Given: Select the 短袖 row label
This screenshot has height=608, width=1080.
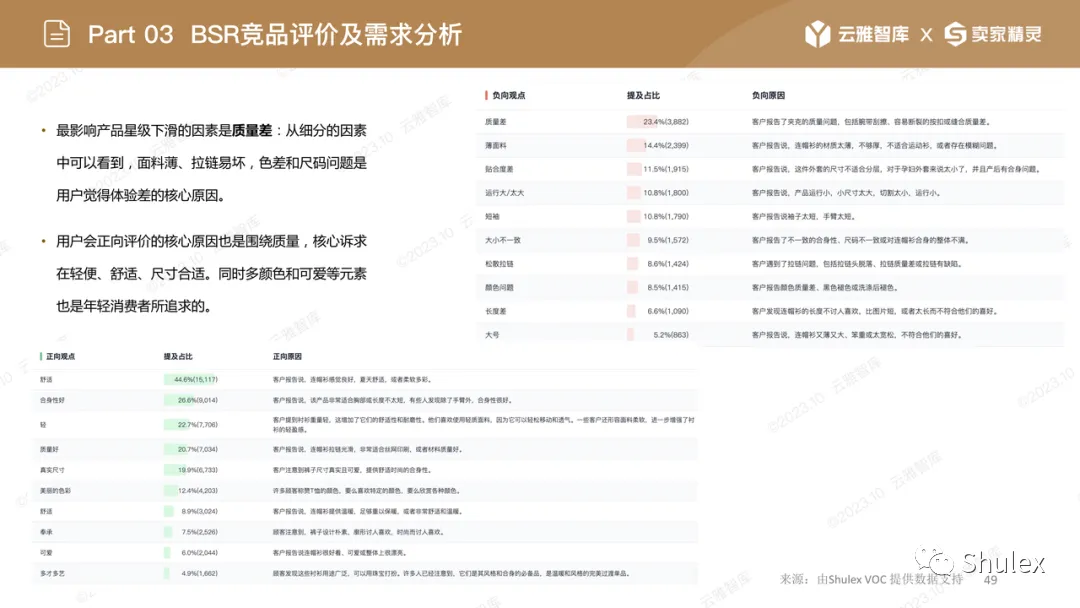Looking at the screenshot, I should (x=492, y=216).
